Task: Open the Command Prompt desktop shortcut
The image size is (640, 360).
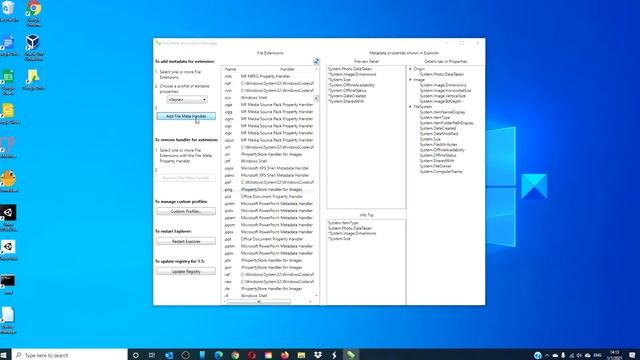Action: (x=8, y=284)
